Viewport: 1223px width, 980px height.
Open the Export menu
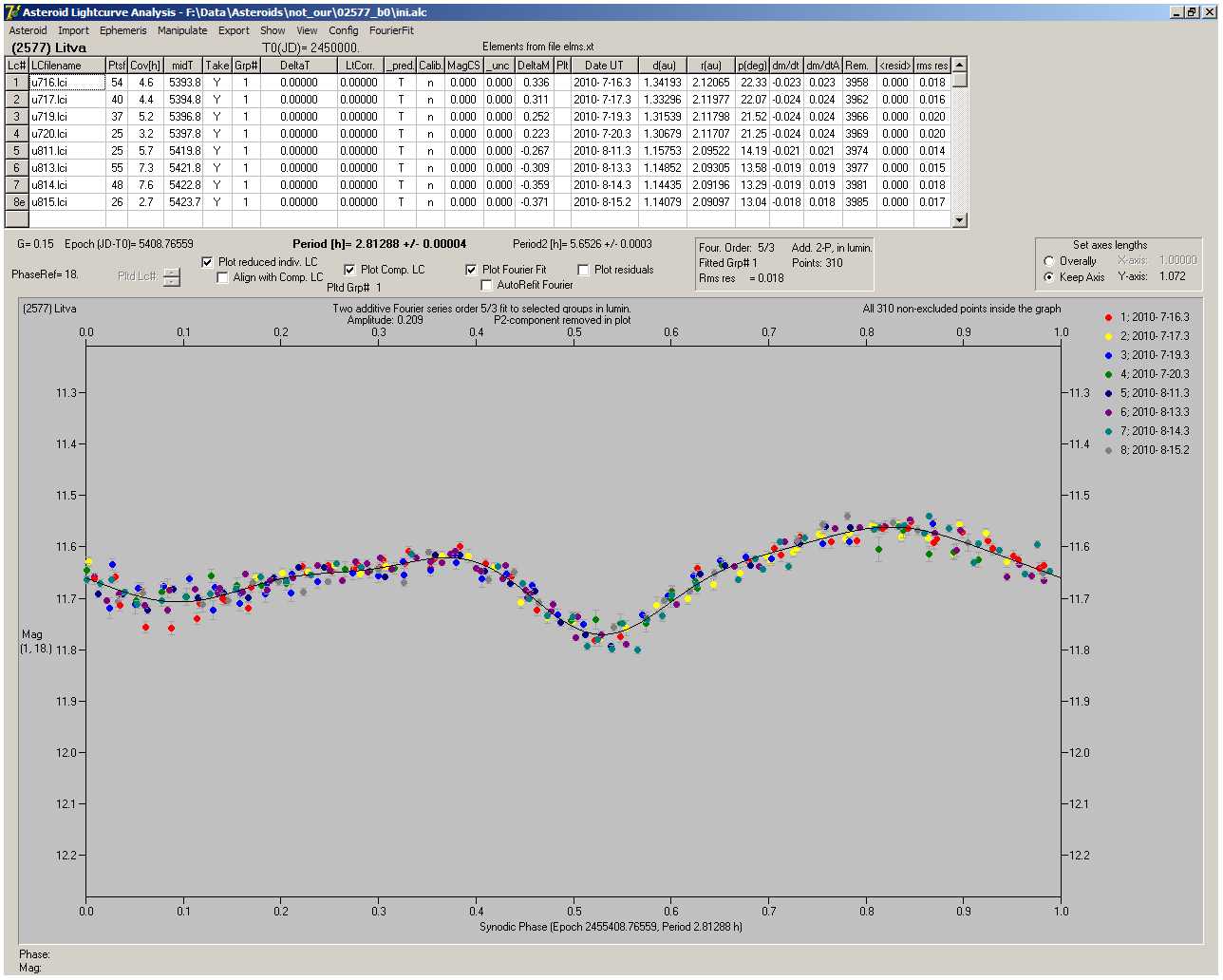point(234,30)
